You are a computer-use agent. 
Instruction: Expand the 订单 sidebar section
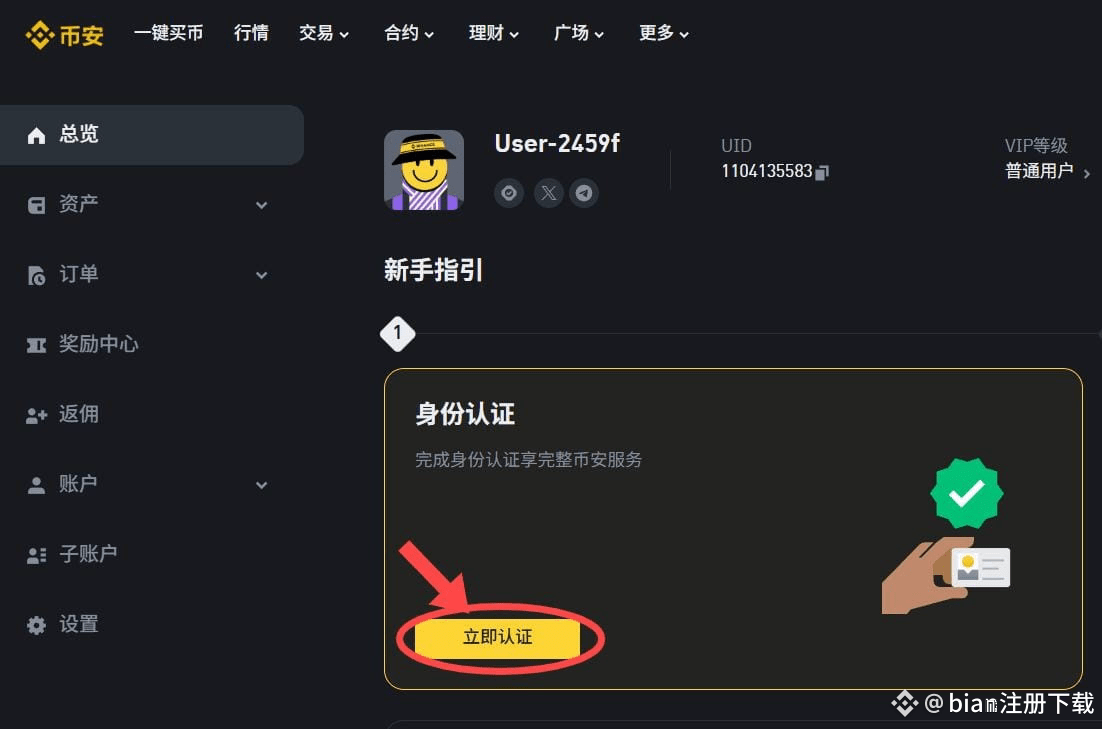[x=261, y=275]
